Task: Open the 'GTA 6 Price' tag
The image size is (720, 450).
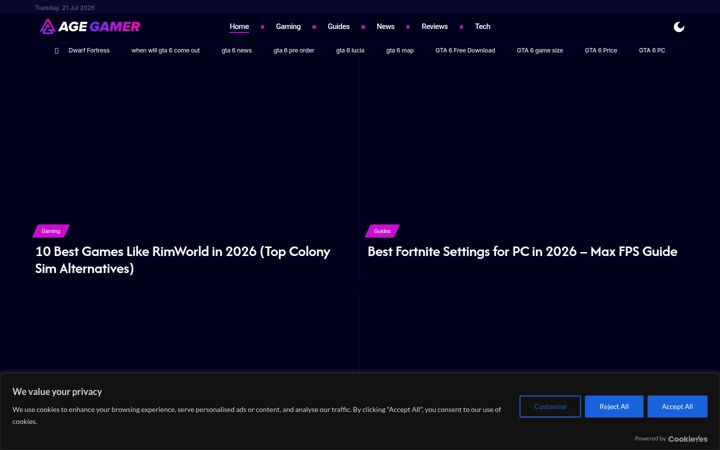Action: (601, 51)
